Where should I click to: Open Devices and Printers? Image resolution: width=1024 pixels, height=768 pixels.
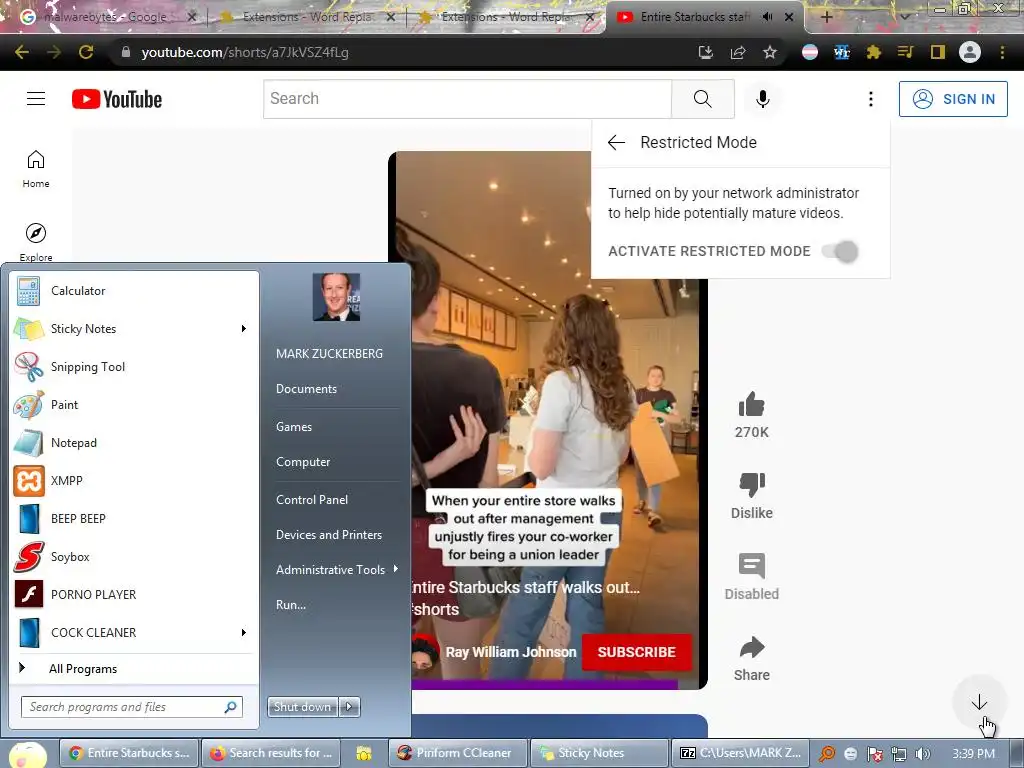[x=328, y=535]
